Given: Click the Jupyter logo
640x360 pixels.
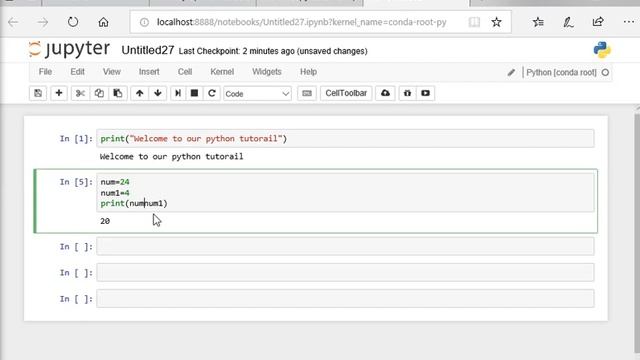Looking at the screenshot, I should pos(69,49).
